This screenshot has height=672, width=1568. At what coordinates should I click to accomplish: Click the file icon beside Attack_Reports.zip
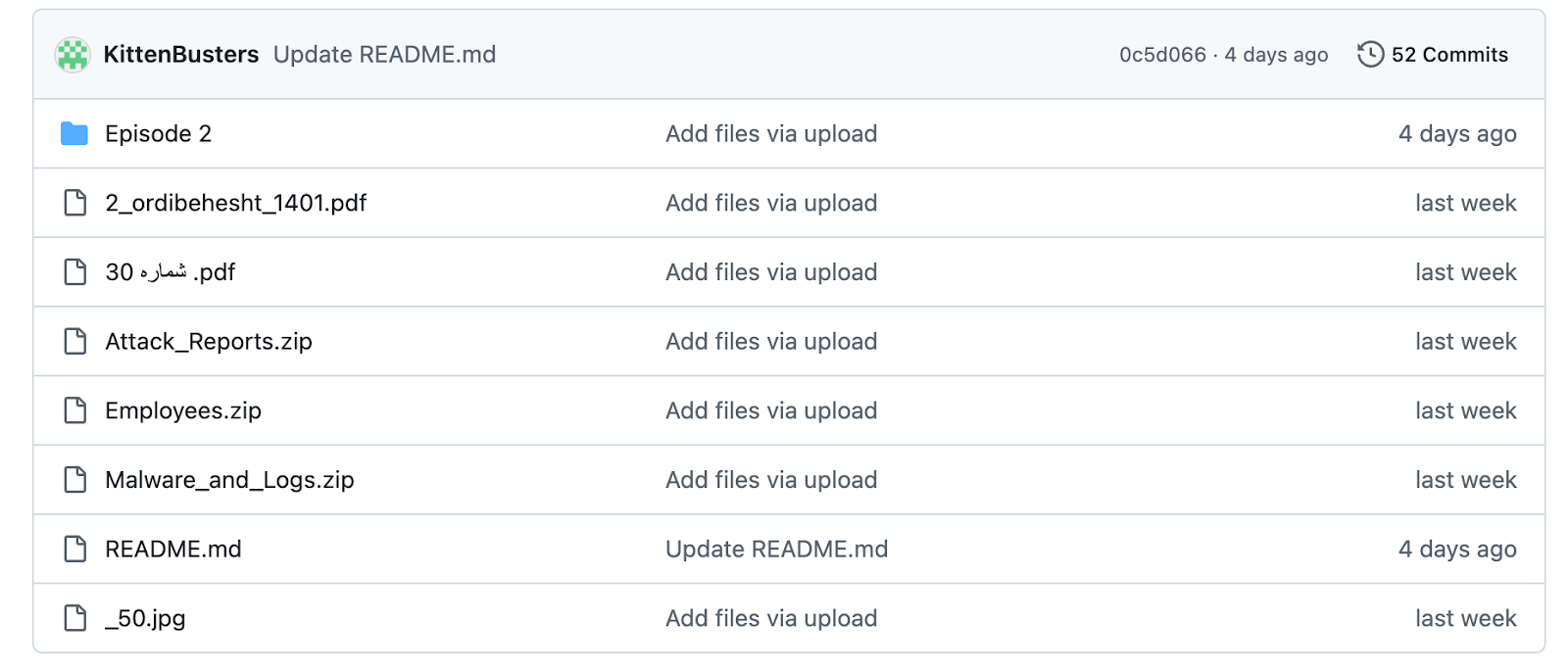(73, 341)
